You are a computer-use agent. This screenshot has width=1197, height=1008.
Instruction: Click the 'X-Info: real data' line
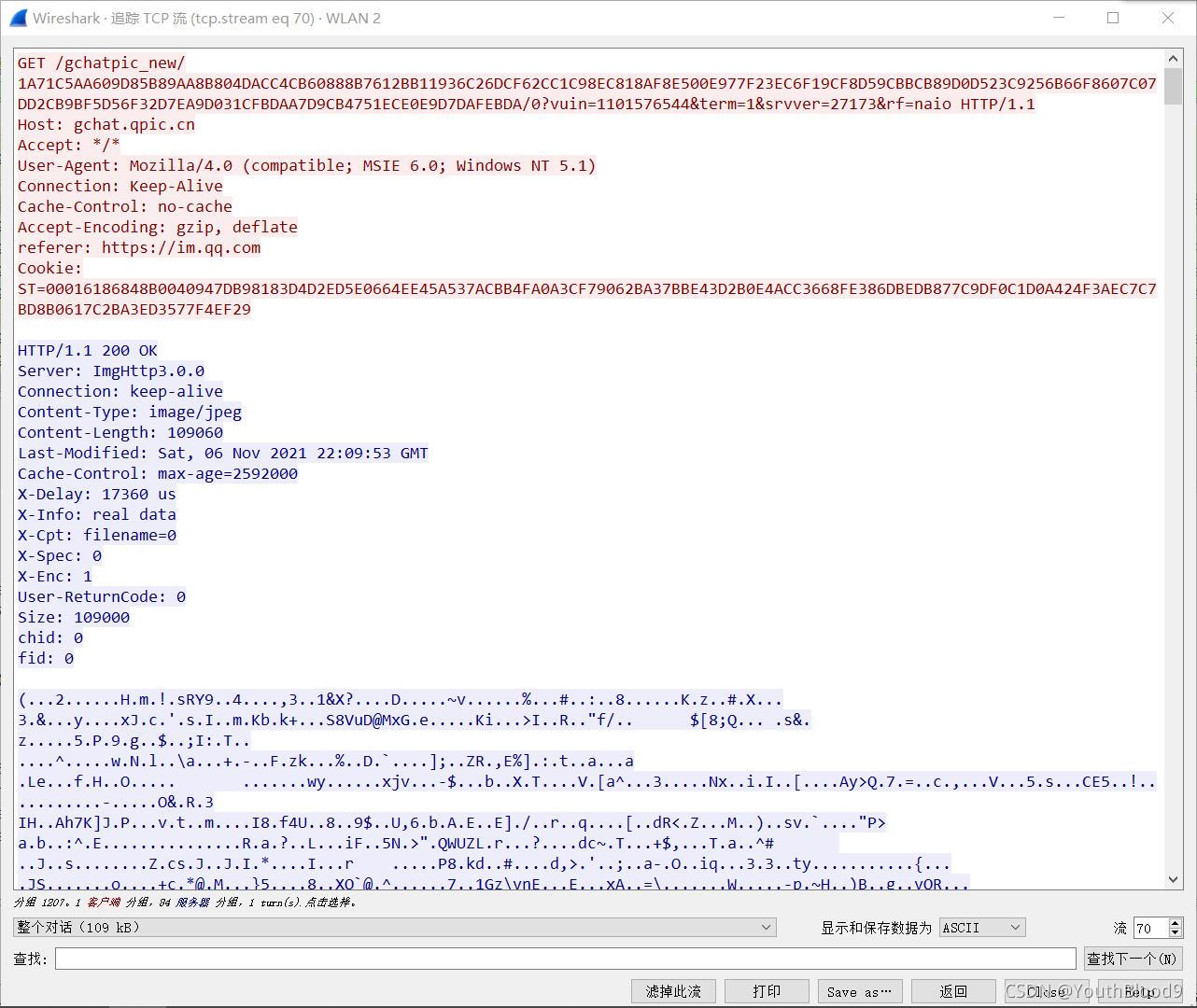click(97, 514)
